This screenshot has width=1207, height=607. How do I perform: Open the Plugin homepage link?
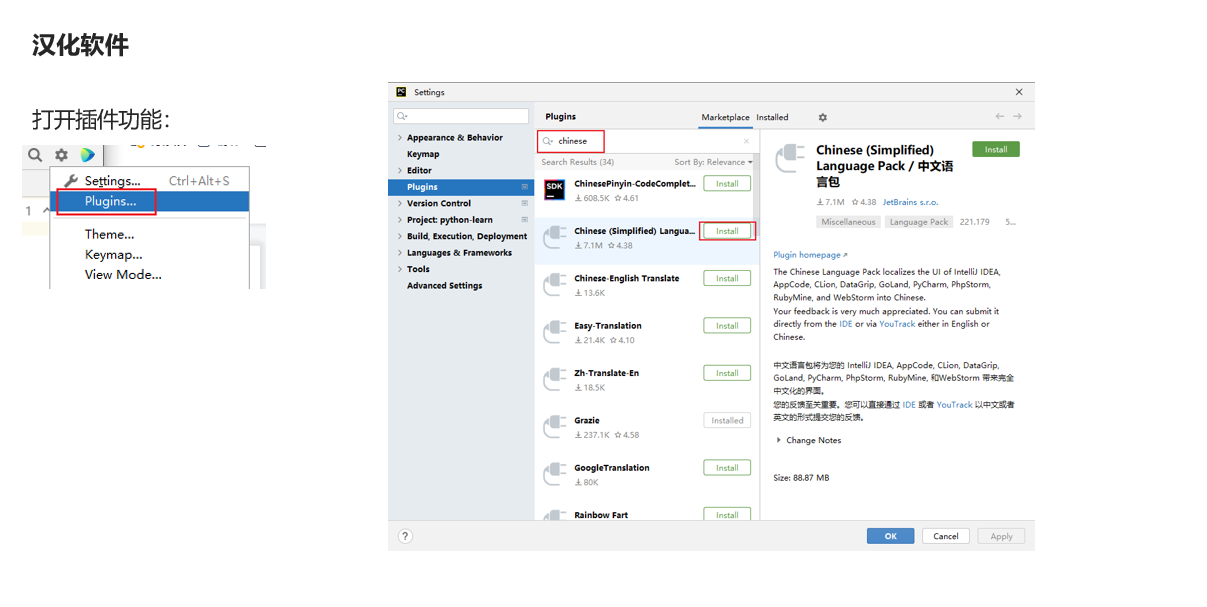pos(810,255)
